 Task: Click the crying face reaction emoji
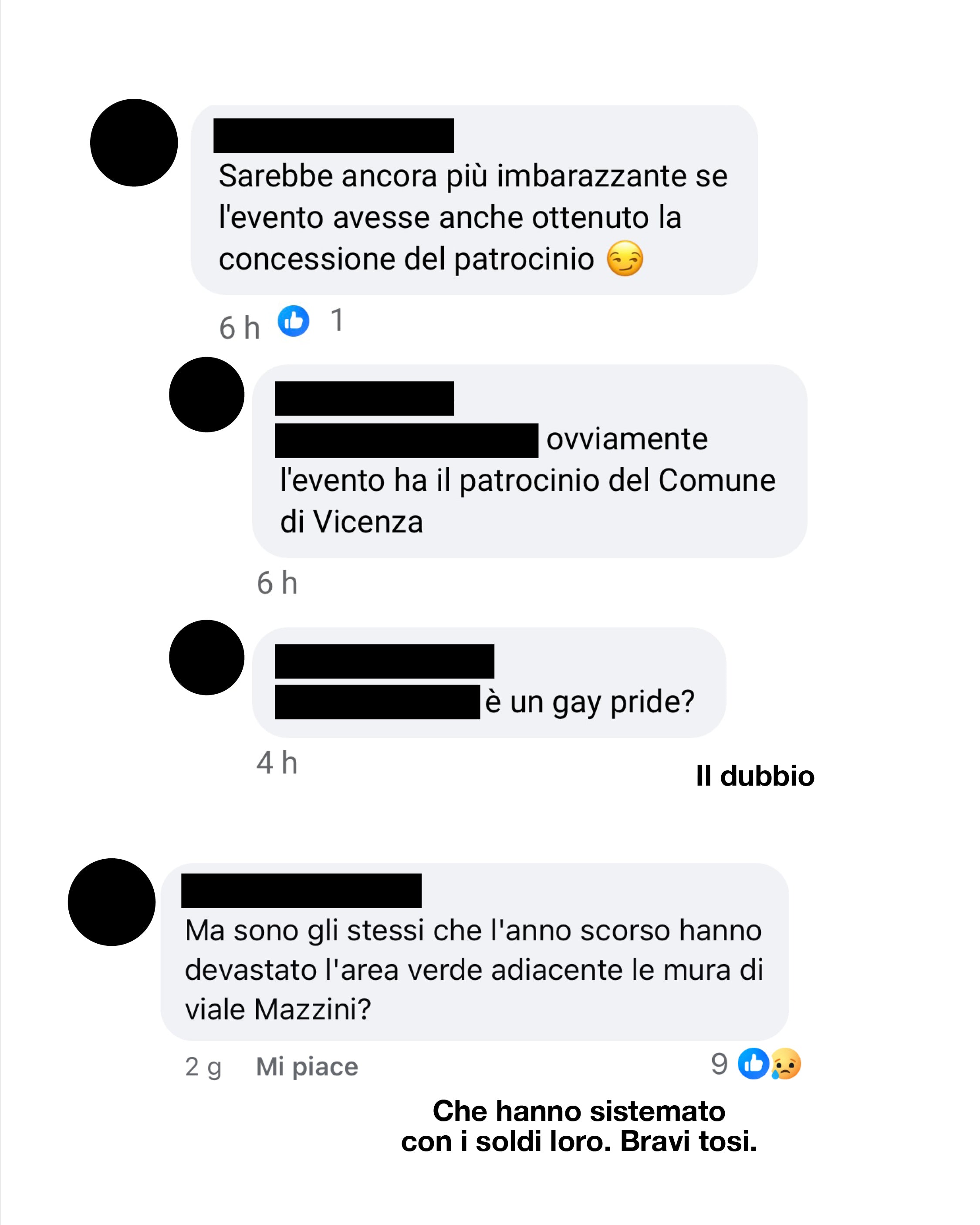click(x=786, y=1063)
